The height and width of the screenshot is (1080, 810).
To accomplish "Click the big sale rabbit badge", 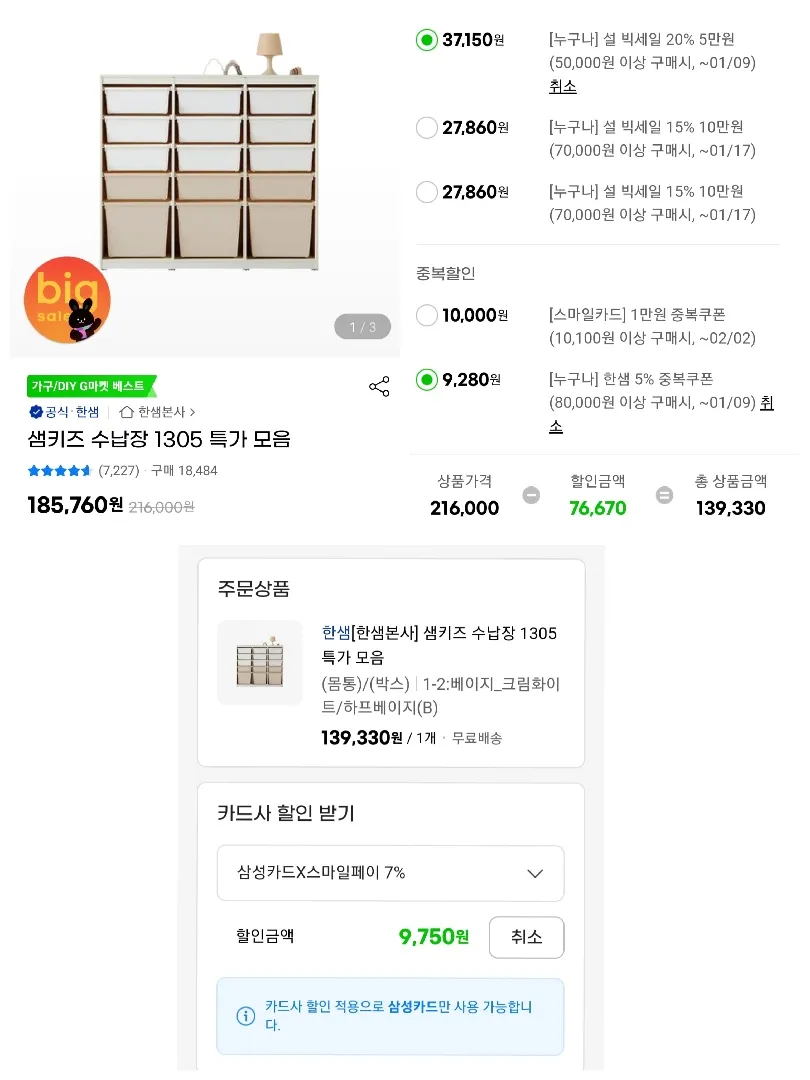I will pos(68,300).
